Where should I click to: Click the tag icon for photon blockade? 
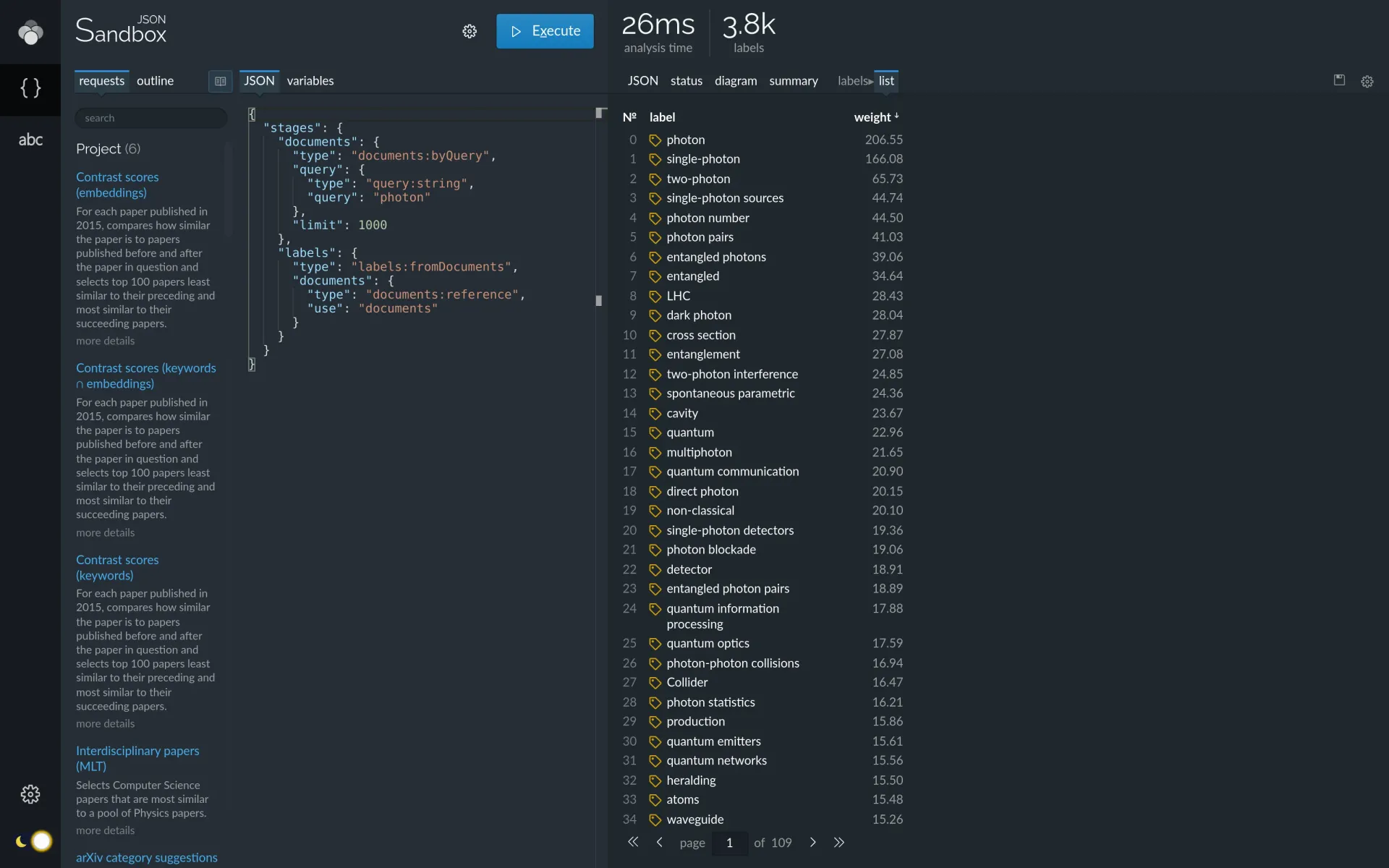coord(655,550)
